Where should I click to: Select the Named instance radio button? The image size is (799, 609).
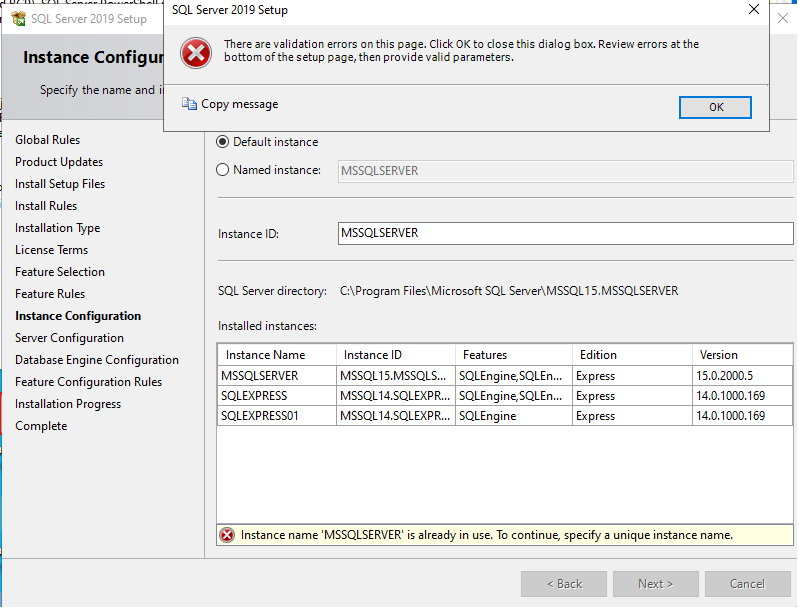pyautogui.click(x=222, y=170)
